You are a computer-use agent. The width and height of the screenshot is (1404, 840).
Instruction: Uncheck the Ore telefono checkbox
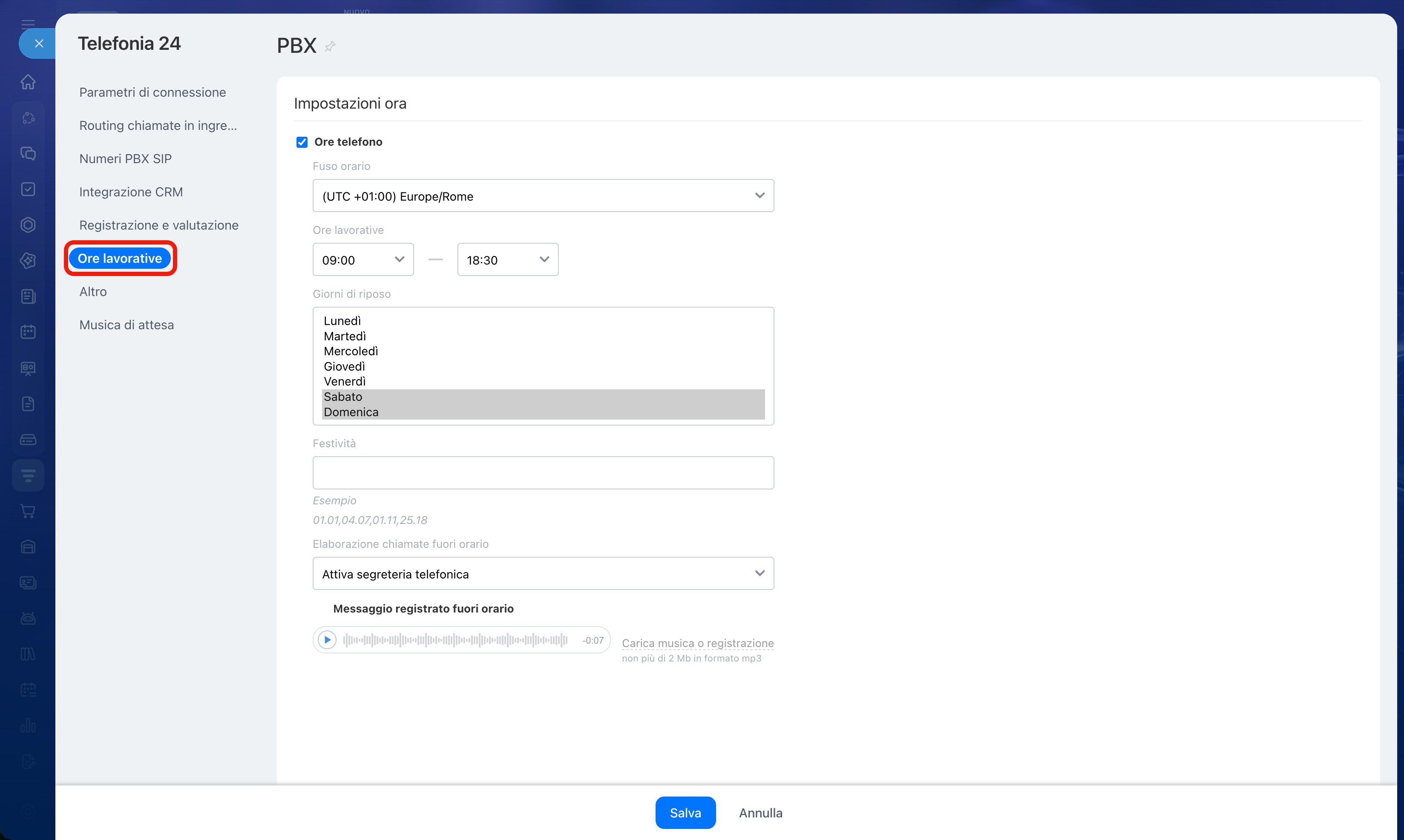coord(302,142)
